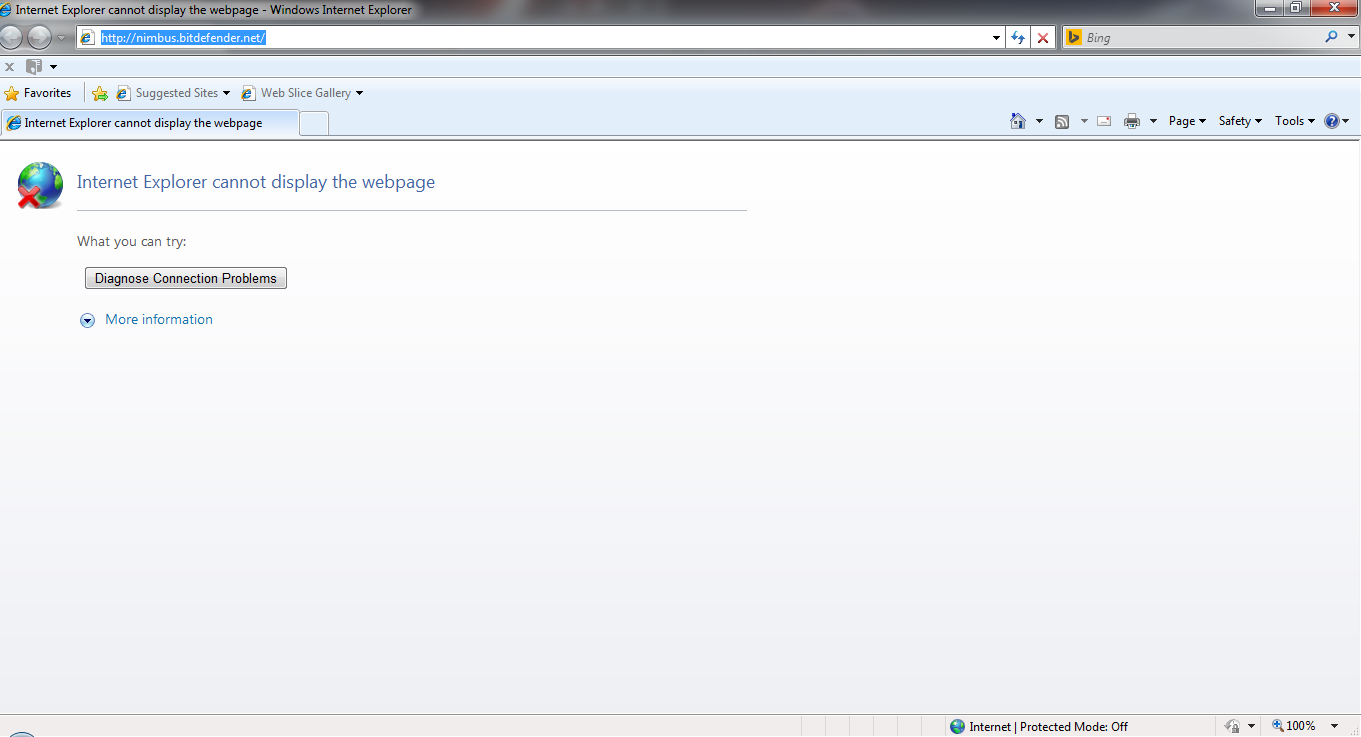This screenshot has height=737, width=1361.
Task: Click inside the Bing search field
Action: pos(1200,38)
